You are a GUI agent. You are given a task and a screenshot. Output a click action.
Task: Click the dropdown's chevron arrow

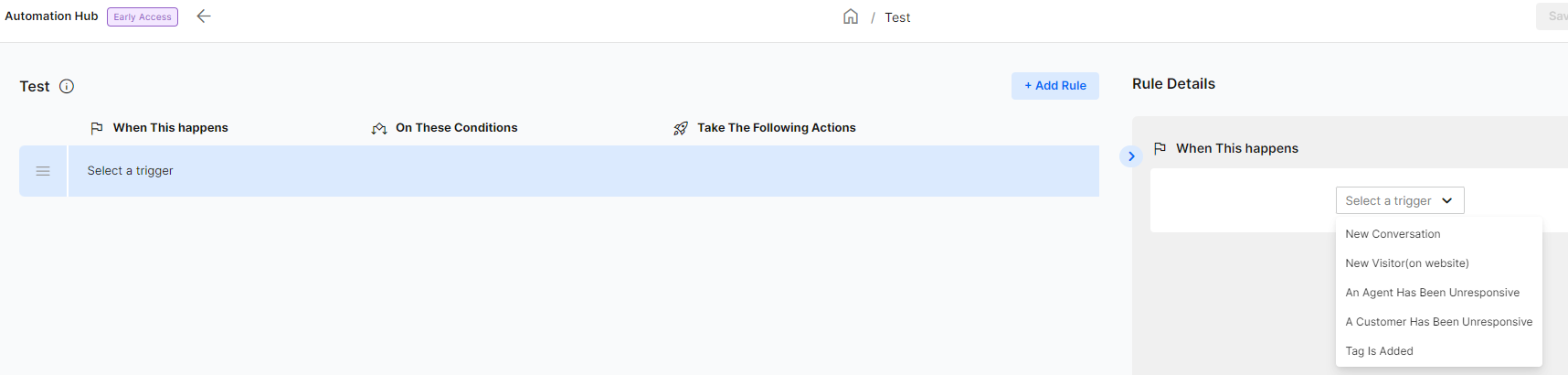[1447, 200]
